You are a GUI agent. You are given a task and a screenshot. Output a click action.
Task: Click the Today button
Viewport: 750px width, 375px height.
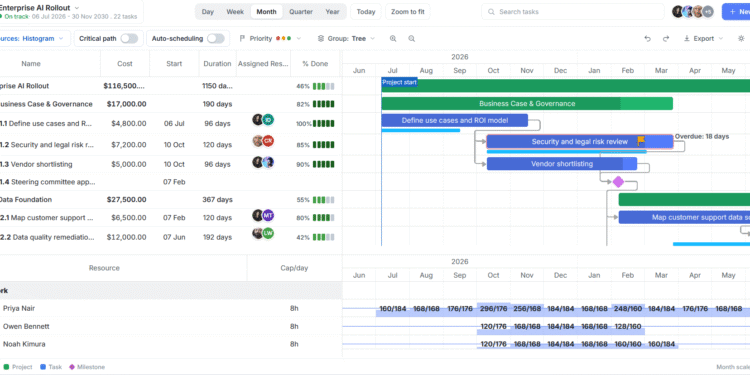click(x=366, y=12)
